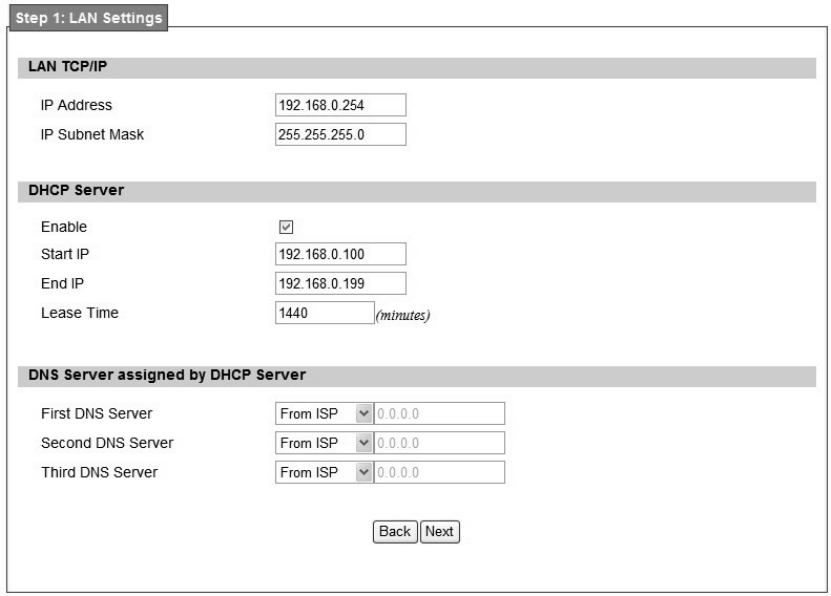Click the Start IP input field

(x=340, y=254)
